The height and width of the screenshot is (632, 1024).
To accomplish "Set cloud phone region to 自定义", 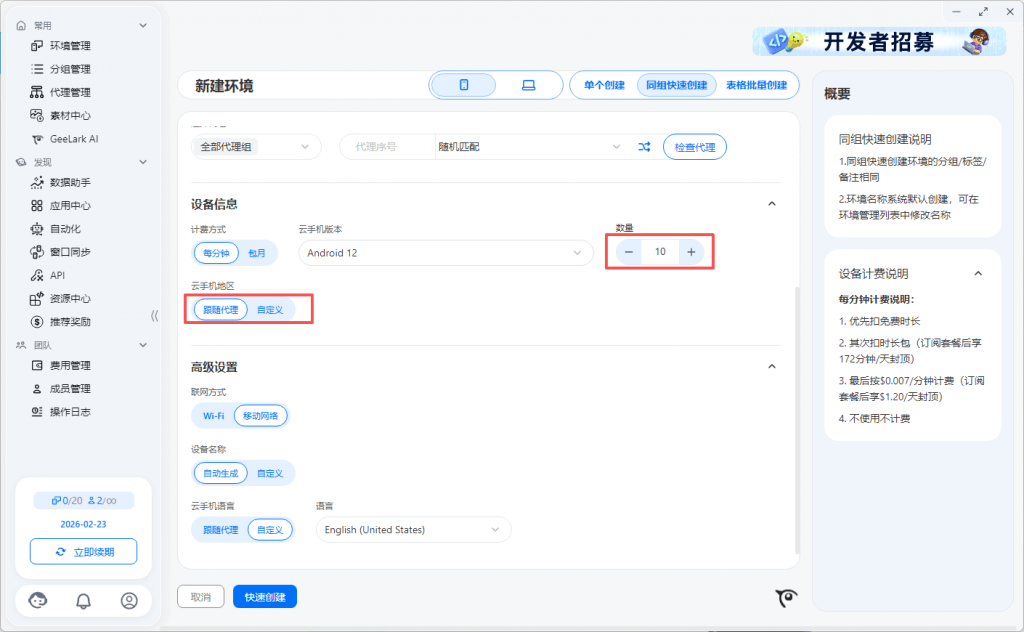I will 269,310.
